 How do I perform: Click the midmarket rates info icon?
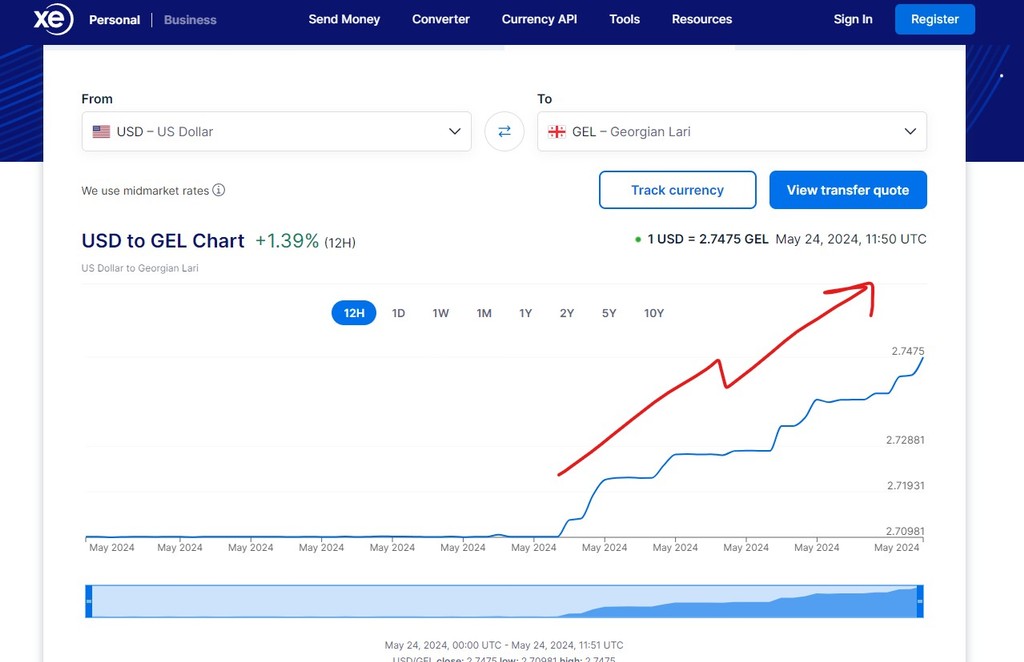click(x=219, y=190)
